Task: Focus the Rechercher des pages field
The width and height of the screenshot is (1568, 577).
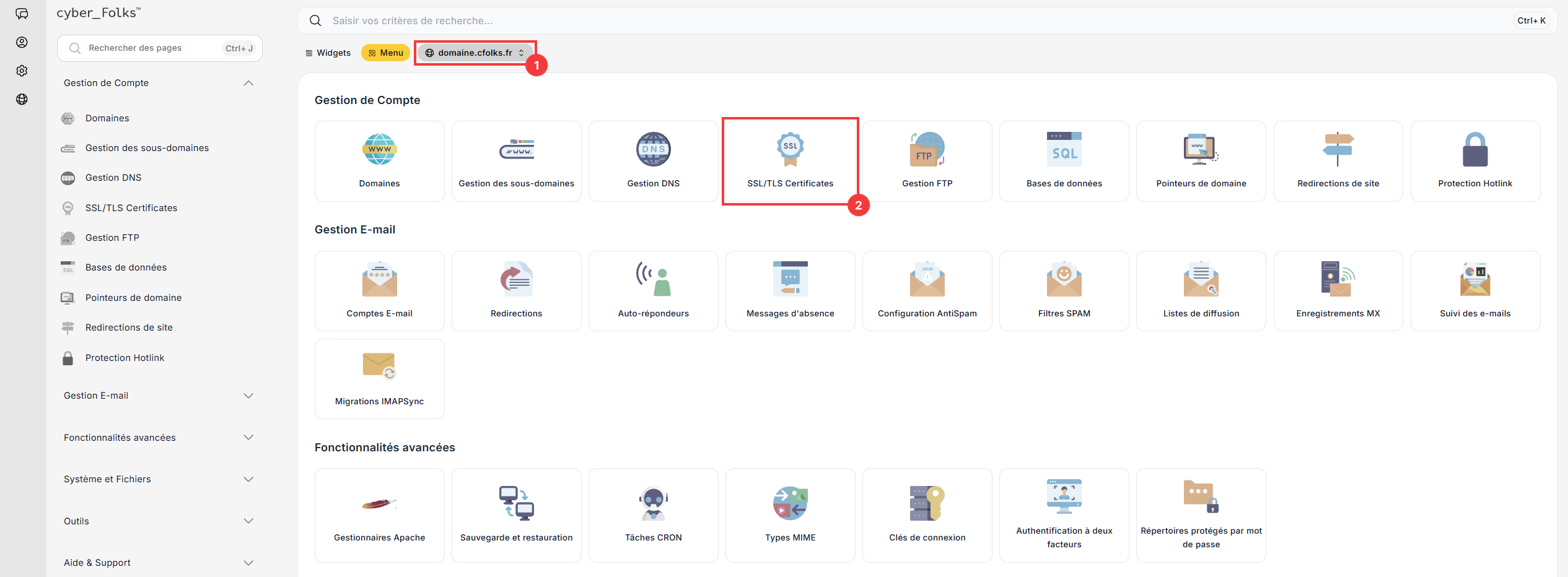Action: pyautogui.click(x=160, y=48)
